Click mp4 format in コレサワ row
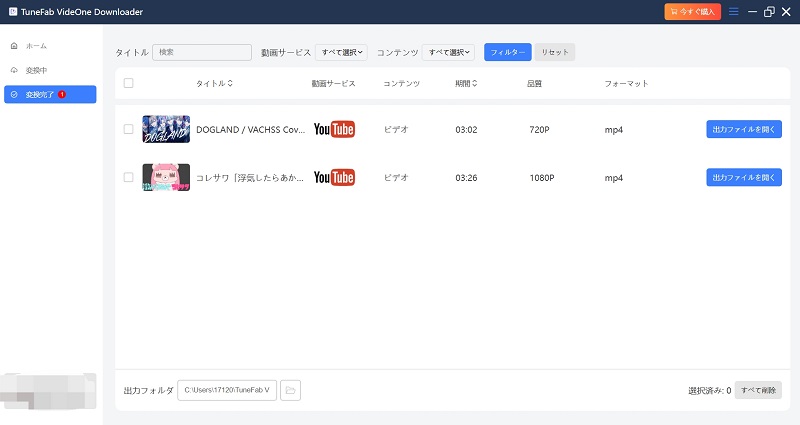Screen dimensions: 800x425 pyautogui.click(x=614, y=178)
